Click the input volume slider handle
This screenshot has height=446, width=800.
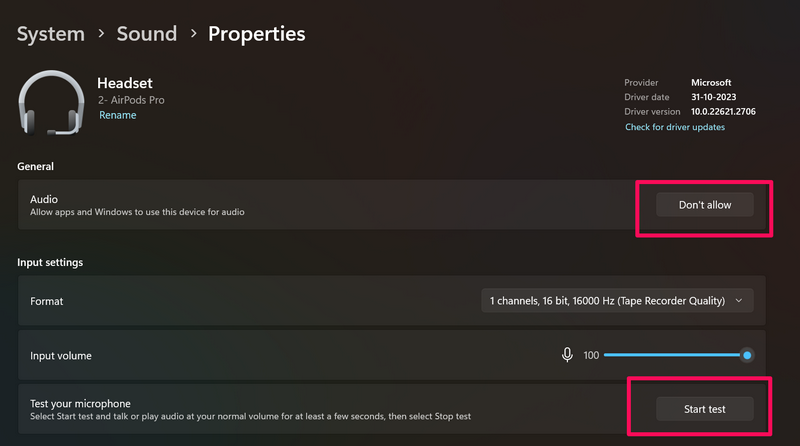[746, 355]
